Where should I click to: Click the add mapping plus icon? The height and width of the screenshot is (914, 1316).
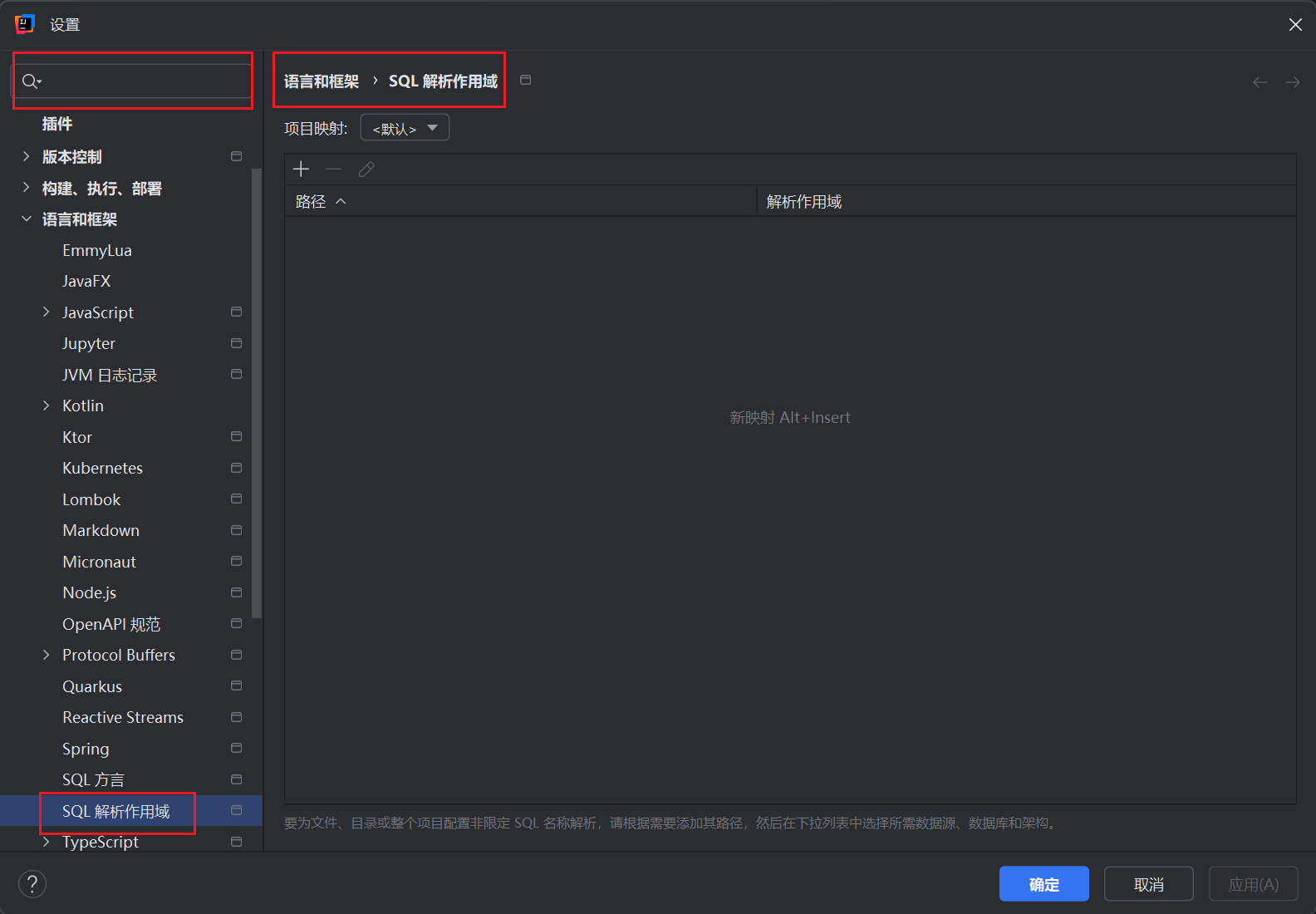[x=301, y=170]
